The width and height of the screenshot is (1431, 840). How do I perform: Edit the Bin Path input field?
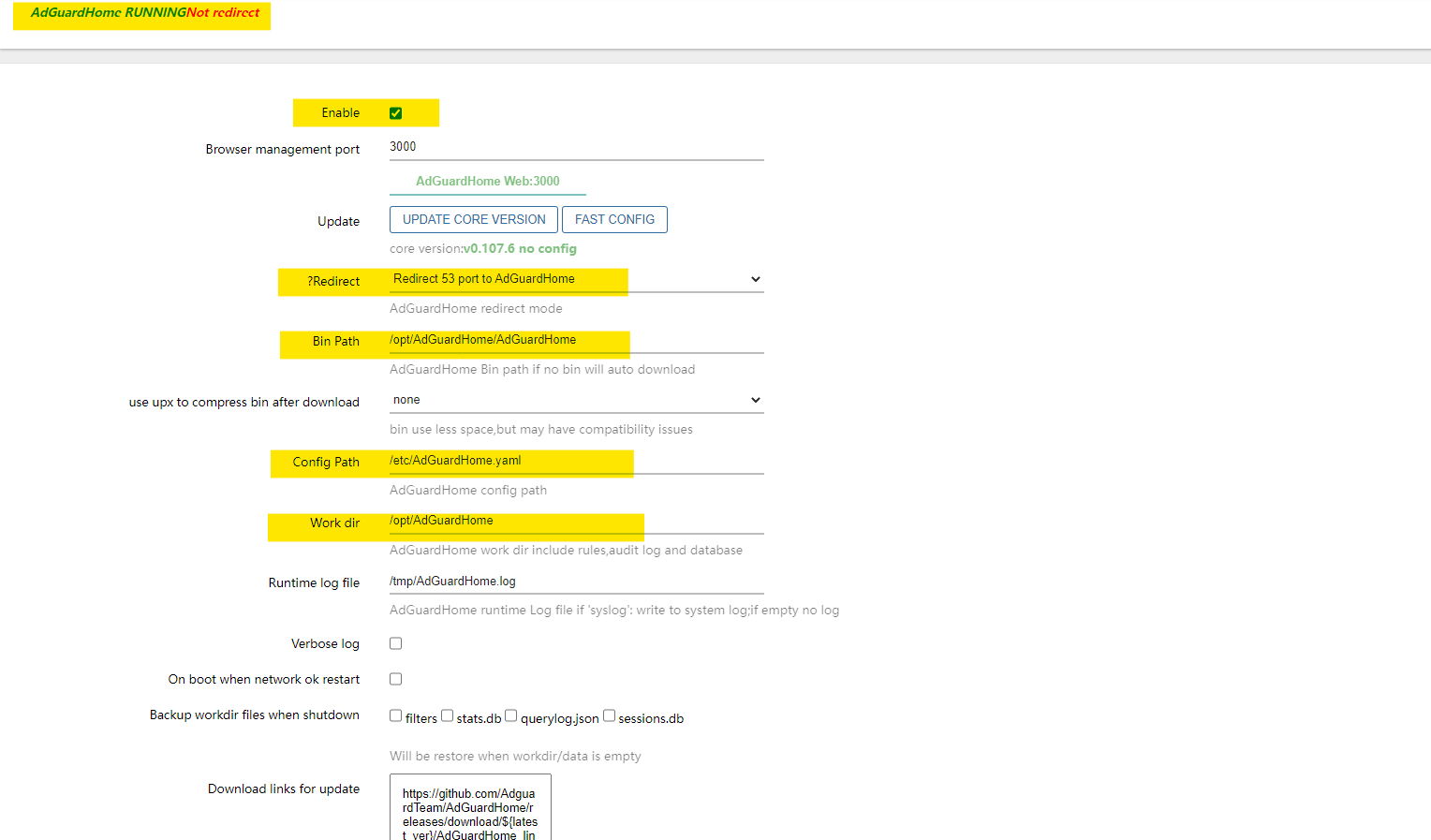(577, 340)
